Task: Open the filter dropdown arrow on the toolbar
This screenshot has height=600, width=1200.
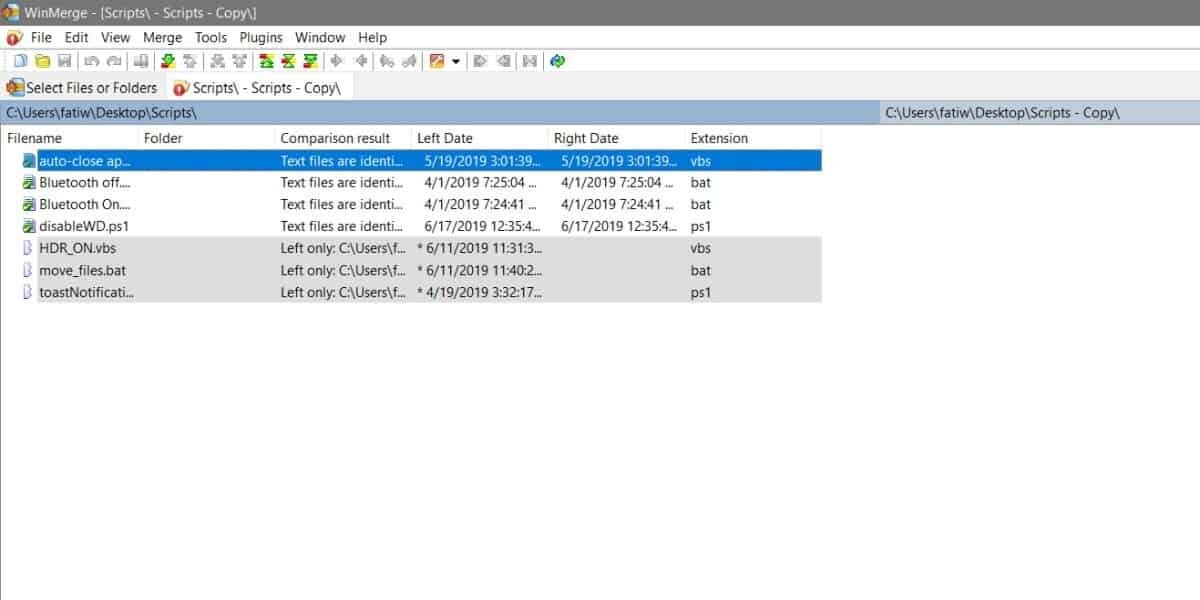Action: pos(456,60)
